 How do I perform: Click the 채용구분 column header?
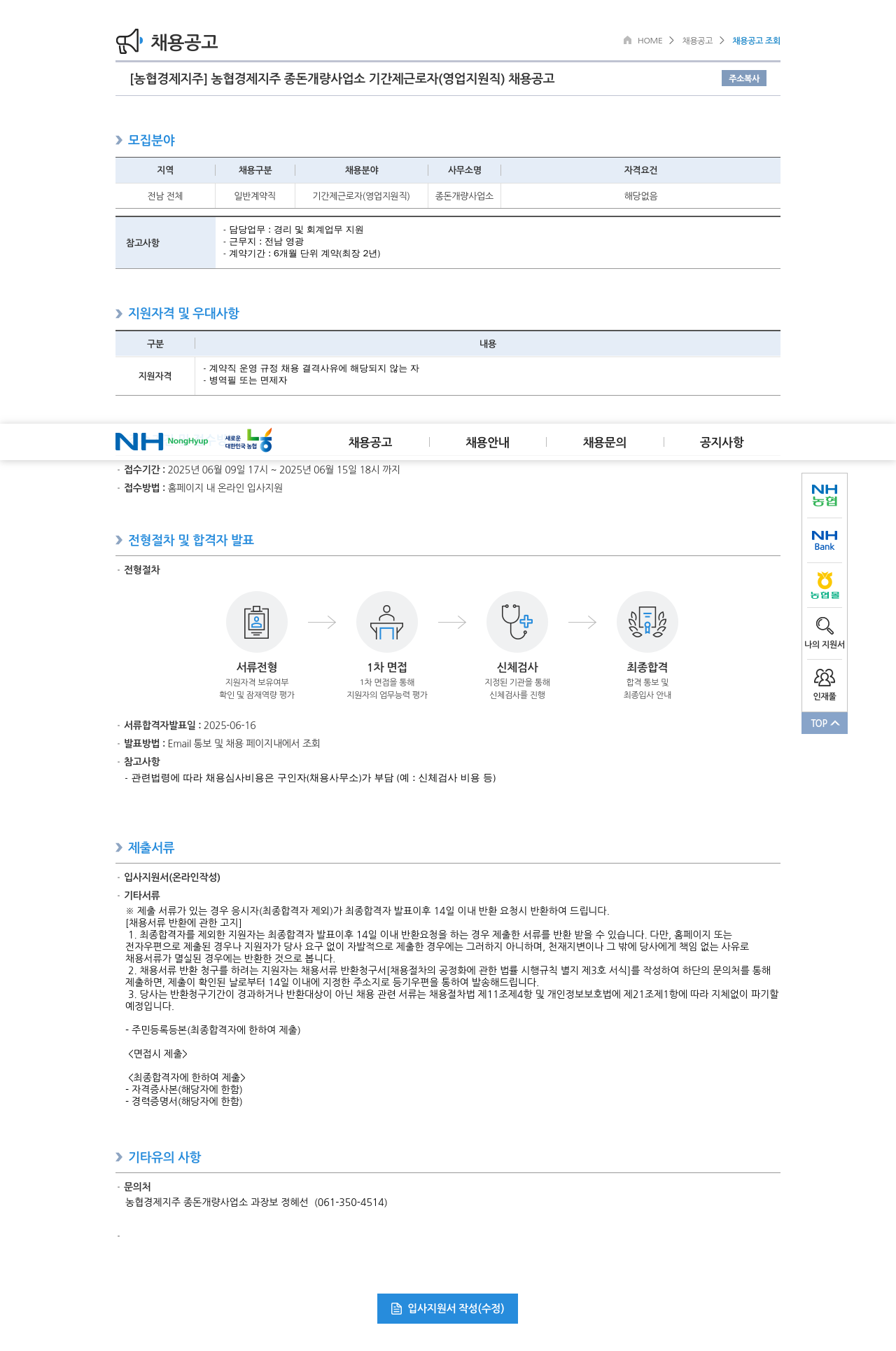pyautogui.click(x=255, y=170)
